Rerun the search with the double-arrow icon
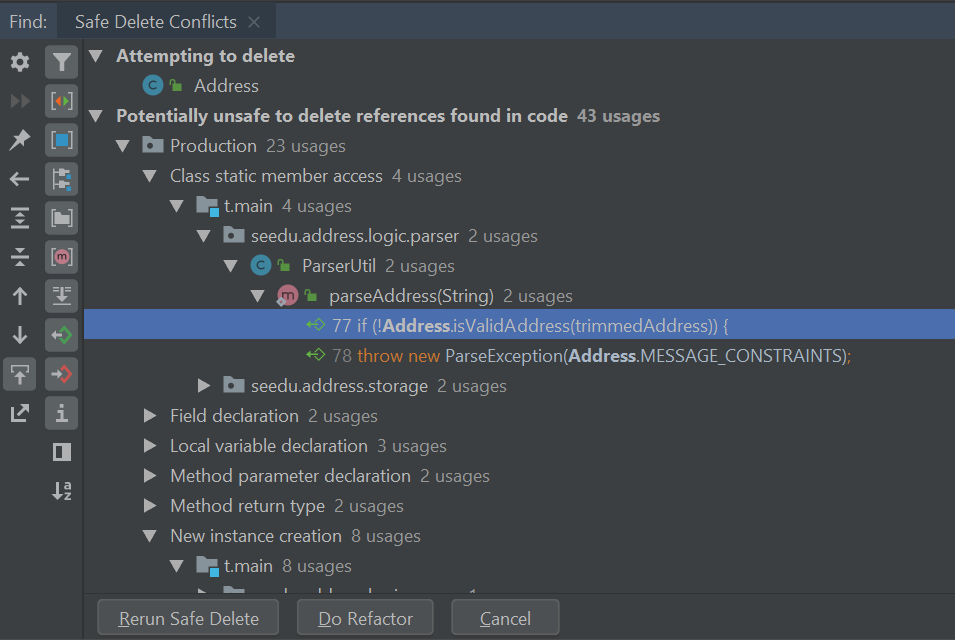The image size is (955, 640). click(20, 101)
